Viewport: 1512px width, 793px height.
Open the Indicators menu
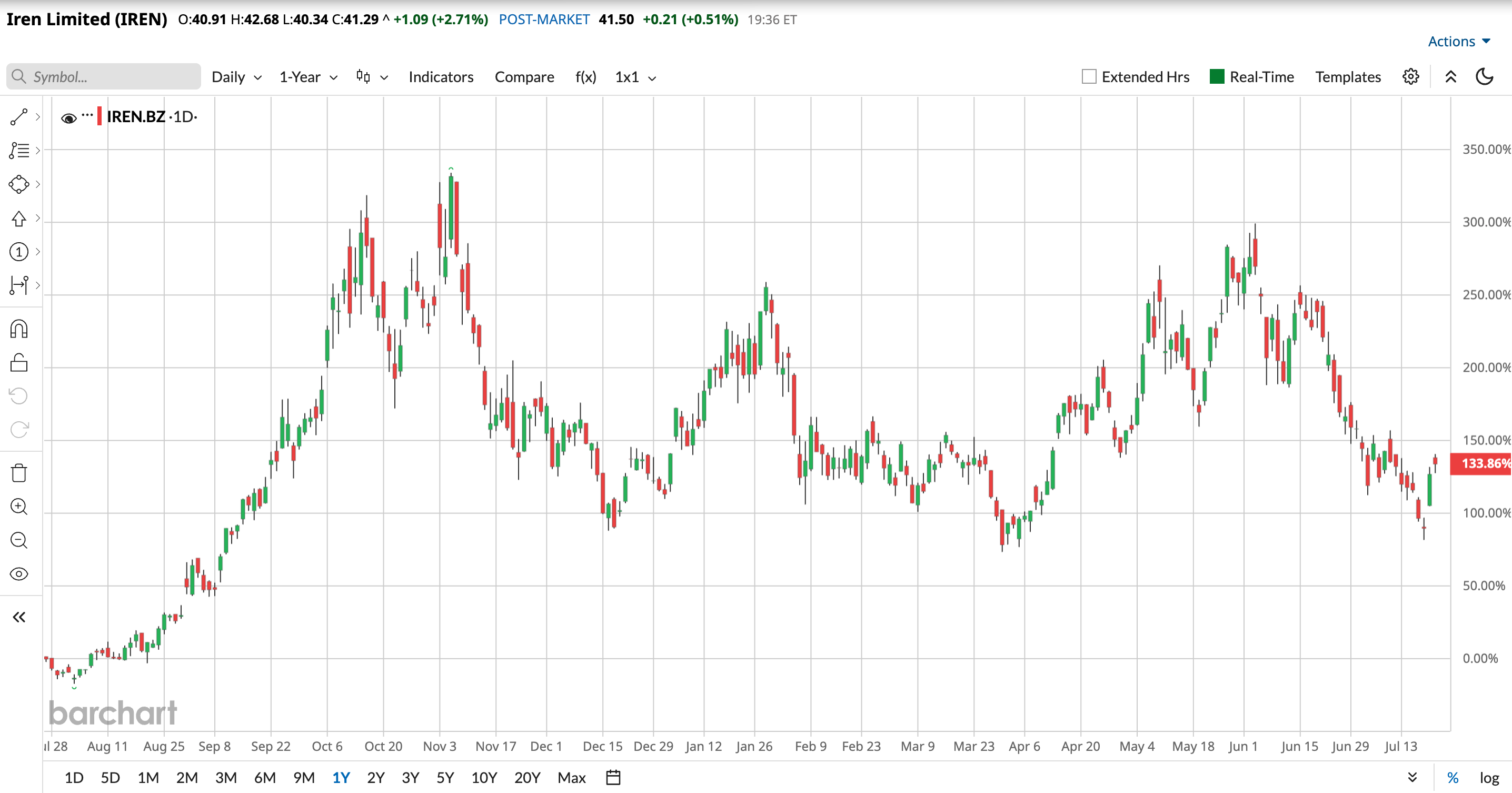(441, 77)
